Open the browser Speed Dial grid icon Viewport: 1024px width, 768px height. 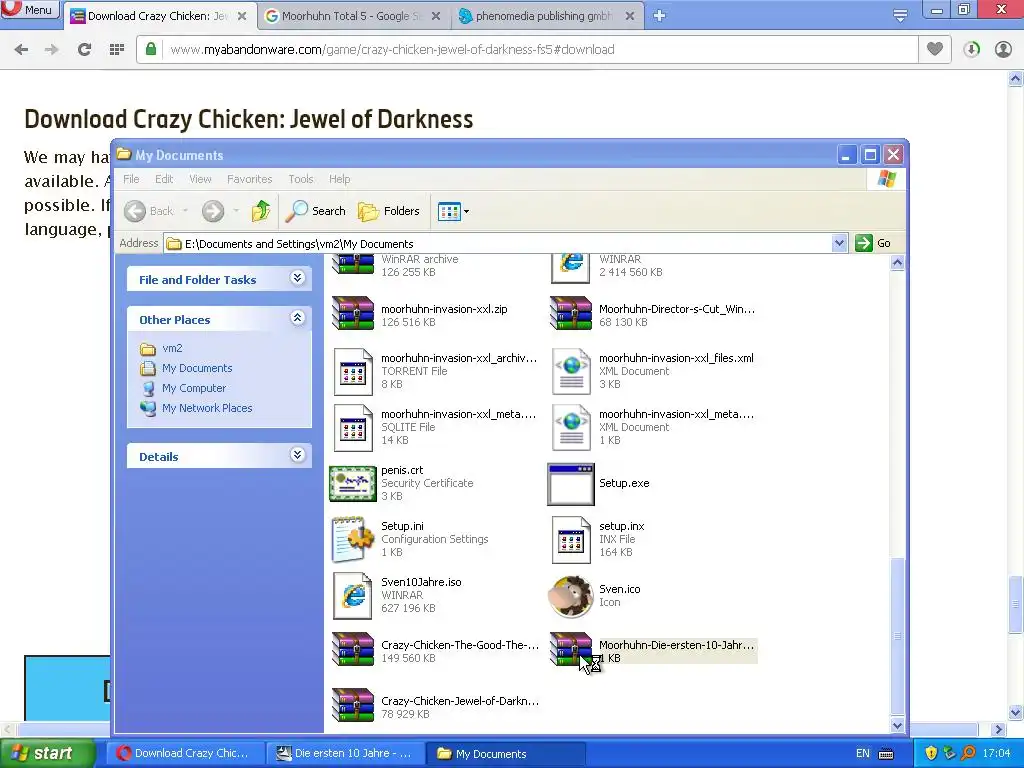(117, 49)
